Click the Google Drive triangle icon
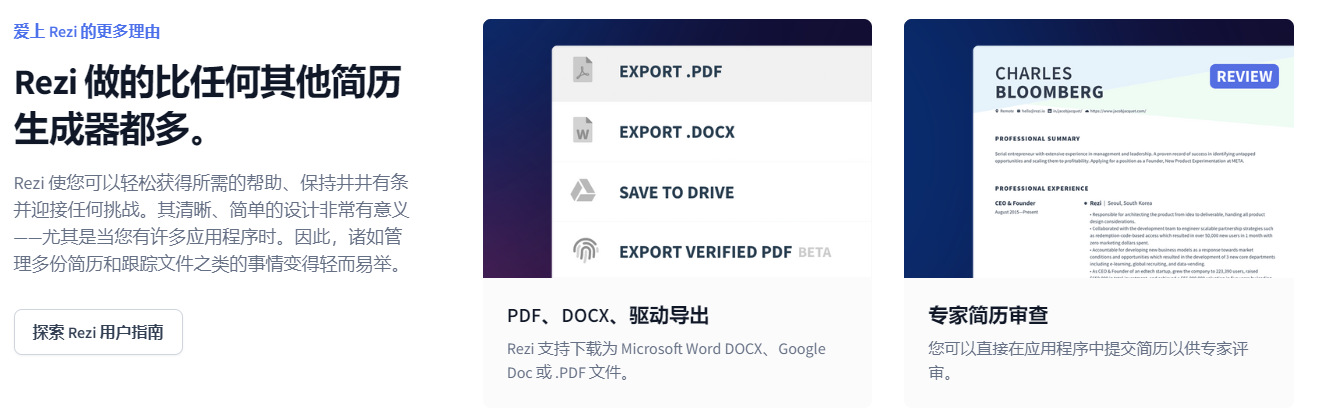Screen dimensions: 1326x413 click(x=583, y=191)
